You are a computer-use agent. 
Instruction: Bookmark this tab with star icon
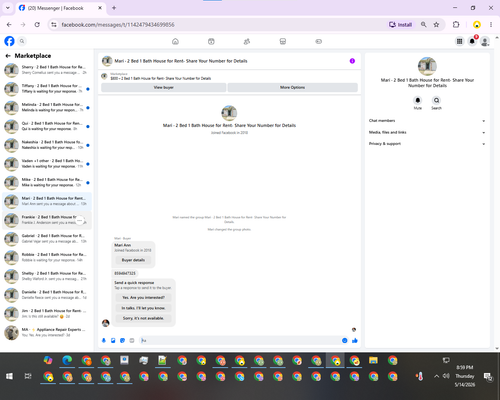pos(436,25)
